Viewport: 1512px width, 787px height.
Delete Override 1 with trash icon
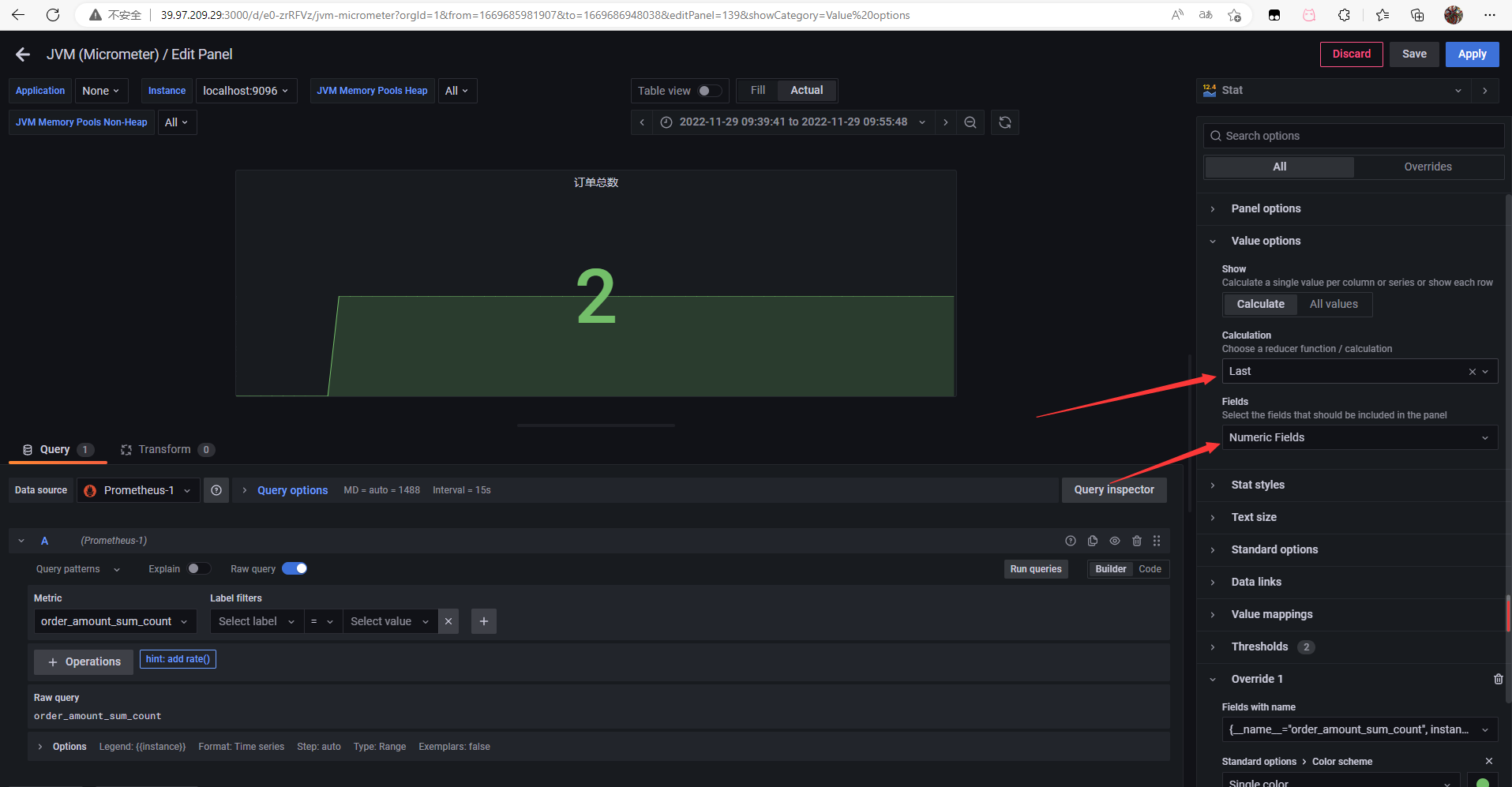click(x=1498, y=679)
